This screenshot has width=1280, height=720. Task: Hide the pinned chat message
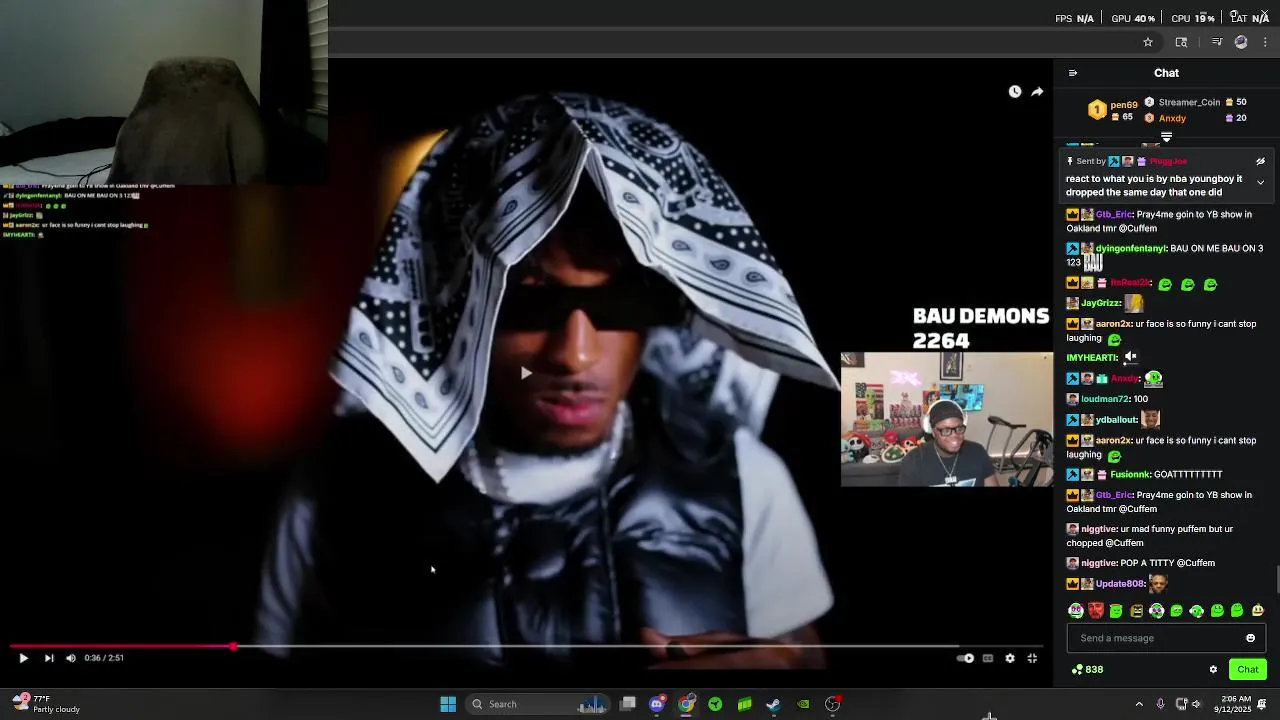pyautogui.click(x=1260, y=161)
